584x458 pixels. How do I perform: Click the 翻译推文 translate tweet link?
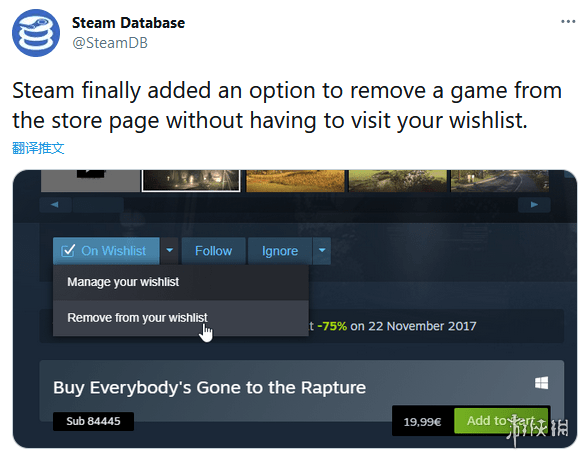pos(38,148)
